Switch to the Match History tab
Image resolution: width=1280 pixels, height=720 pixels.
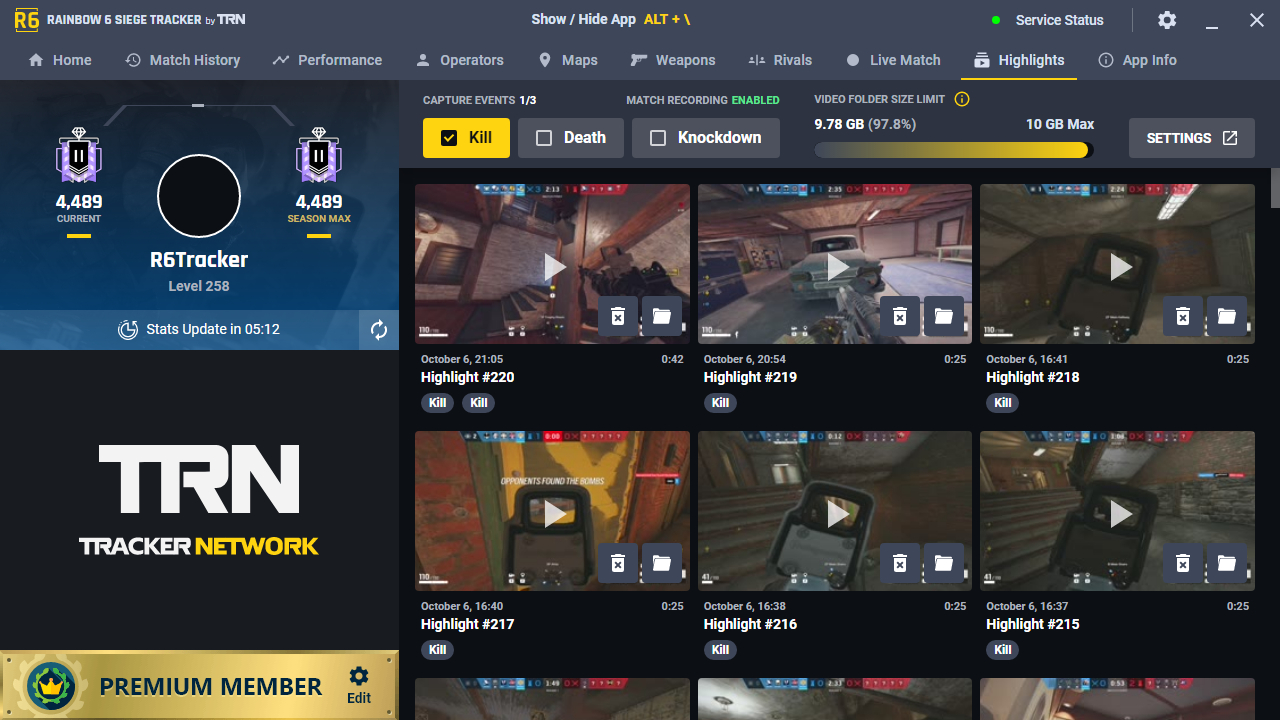(x=183, y=60)
